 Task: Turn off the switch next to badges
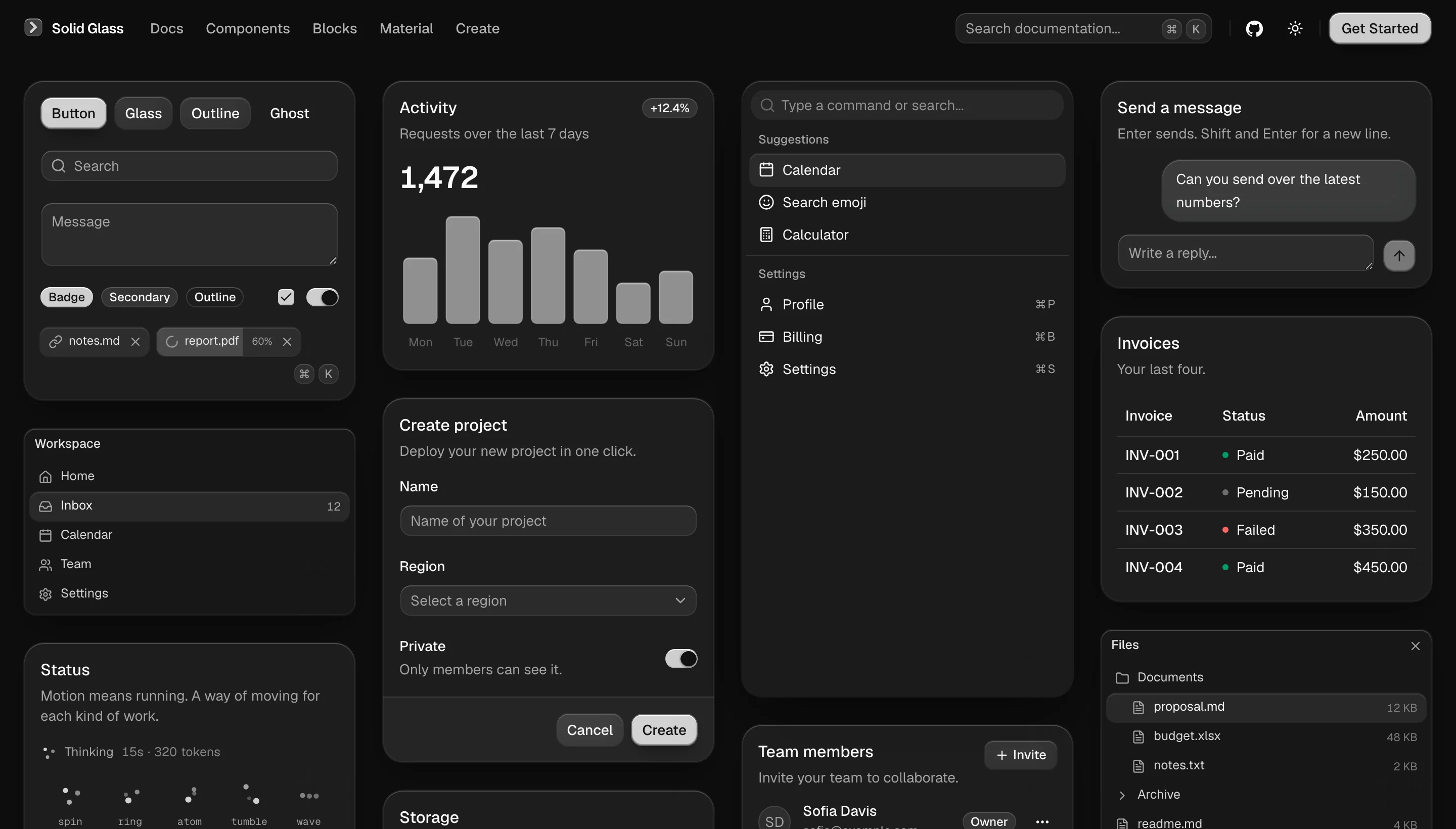pos(322,297)
